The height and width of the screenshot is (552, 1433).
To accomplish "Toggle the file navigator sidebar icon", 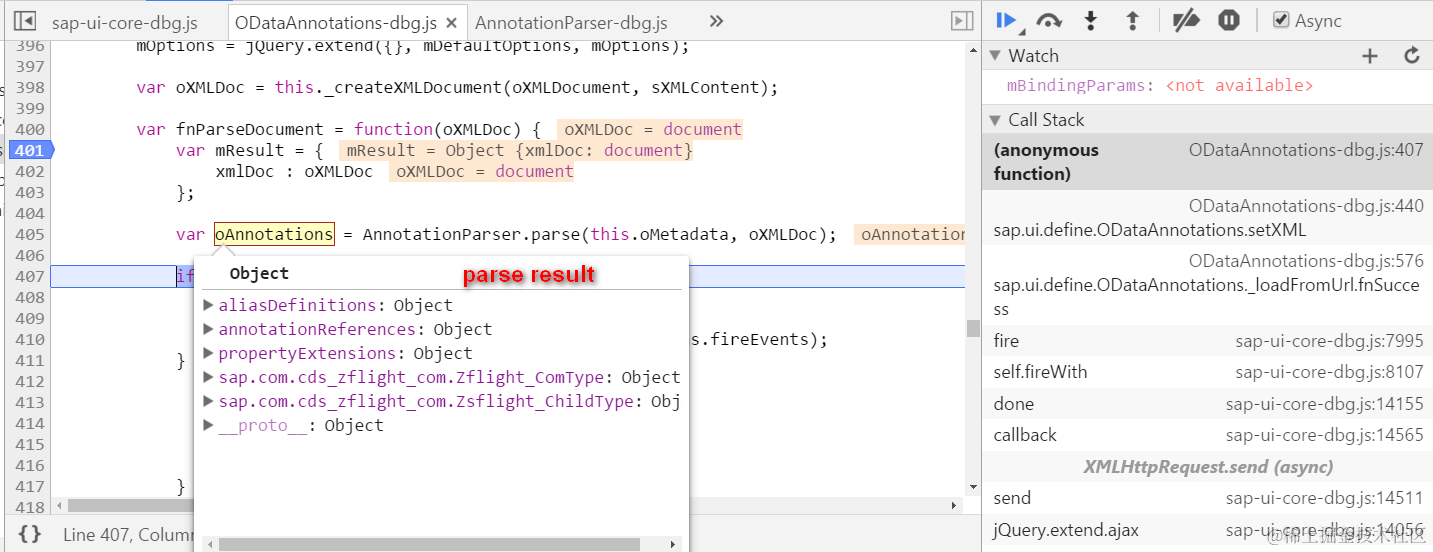I will pyautogui.click(x=27, y=21).
